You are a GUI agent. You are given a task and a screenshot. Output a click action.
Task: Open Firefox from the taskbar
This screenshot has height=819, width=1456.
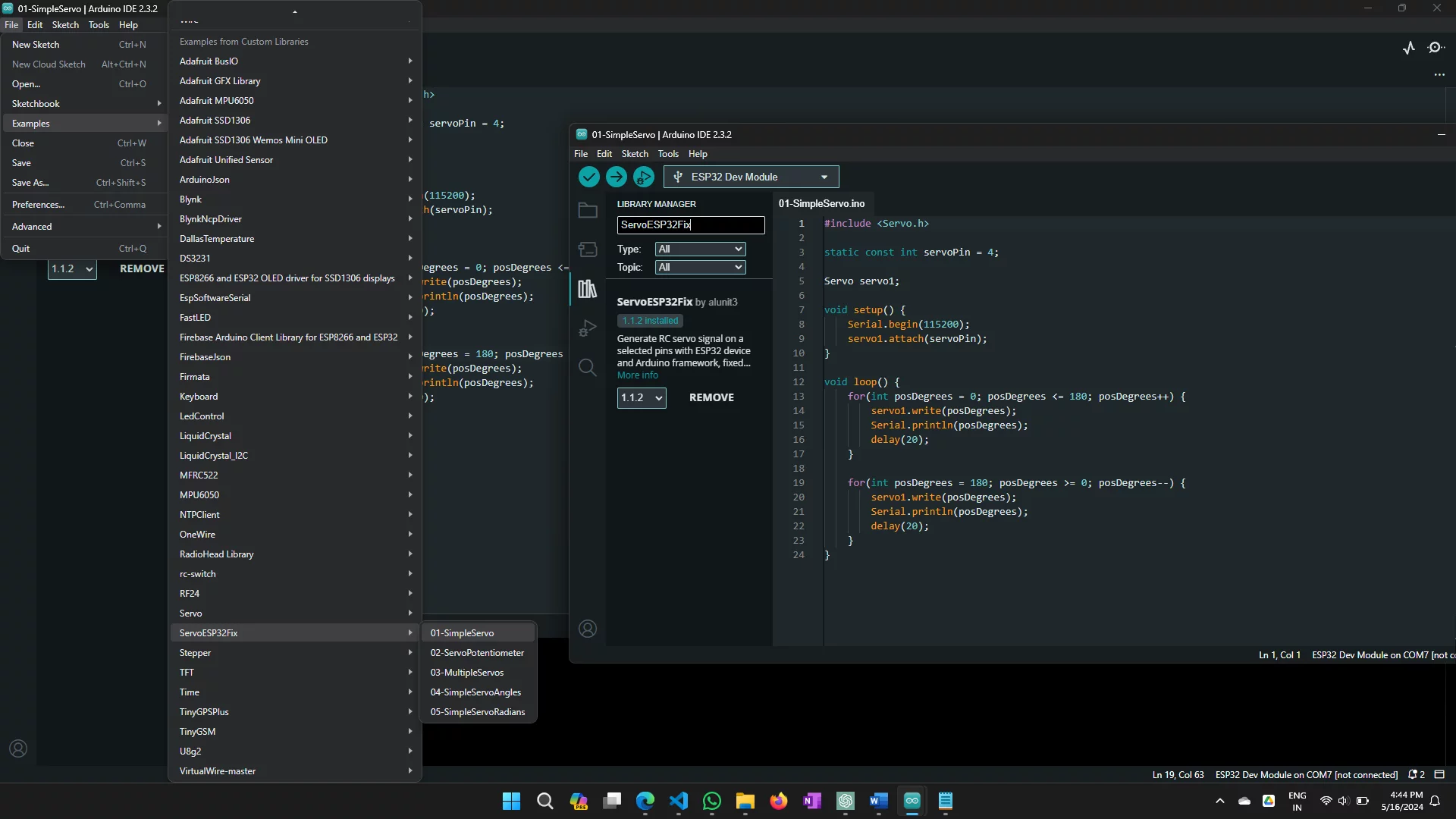point(779,801)
